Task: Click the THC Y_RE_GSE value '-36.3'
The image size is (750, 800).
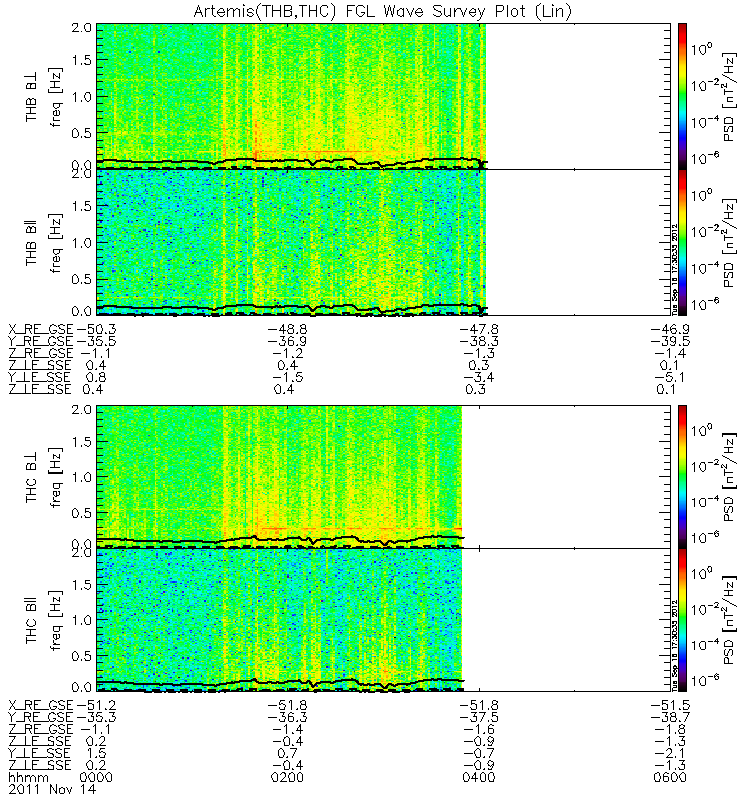Action: click(x=287, y=717)
